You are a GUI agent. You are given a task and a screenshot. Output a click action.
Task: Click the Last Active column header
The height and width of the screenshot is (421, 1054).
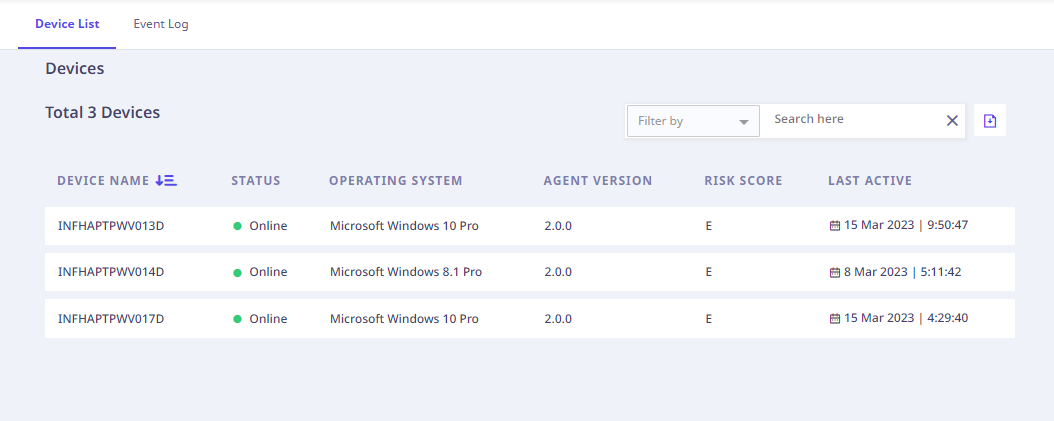click(870, 181)
